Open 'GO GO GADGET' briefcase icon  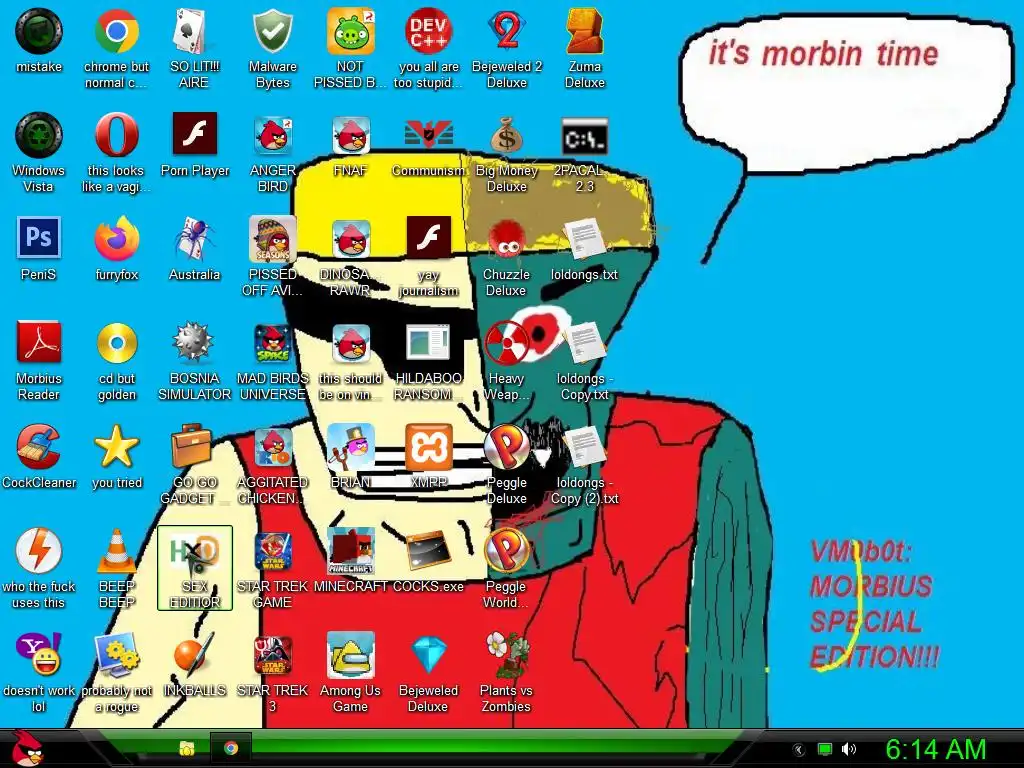[191, 446]
